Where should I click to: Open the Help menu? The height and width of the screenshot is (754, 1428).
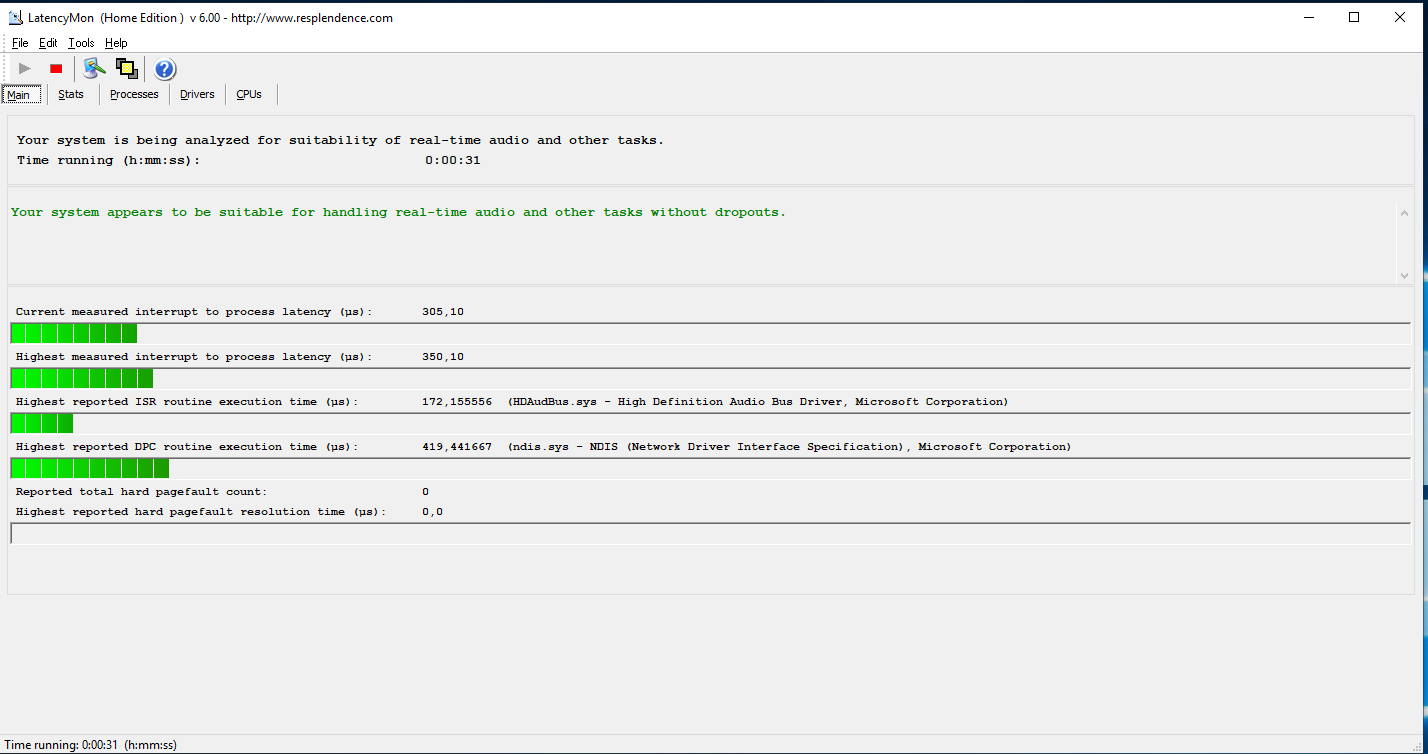[x=116, y=43]
